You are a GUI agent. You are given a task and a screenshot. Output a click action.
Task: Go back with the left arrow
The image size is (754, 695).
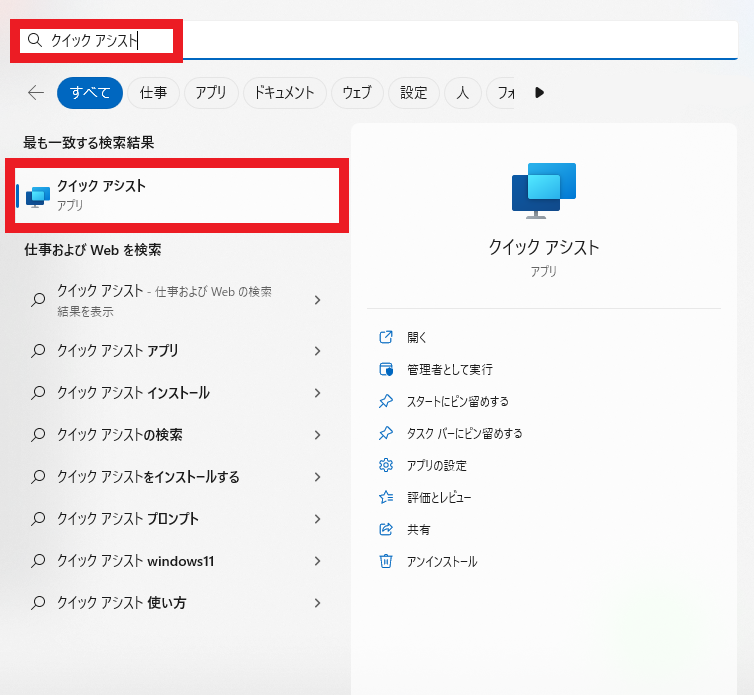[36, 92]
